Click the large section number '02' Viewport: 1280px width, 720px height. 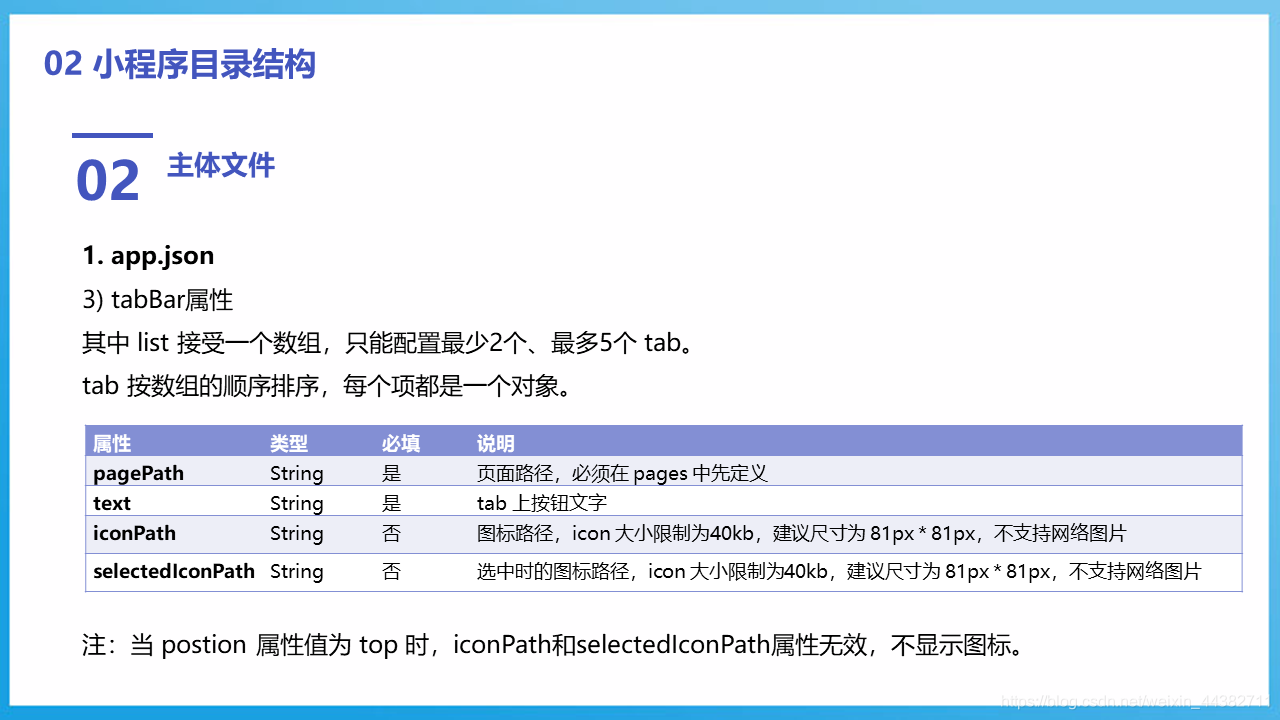[x=108, y=181]
